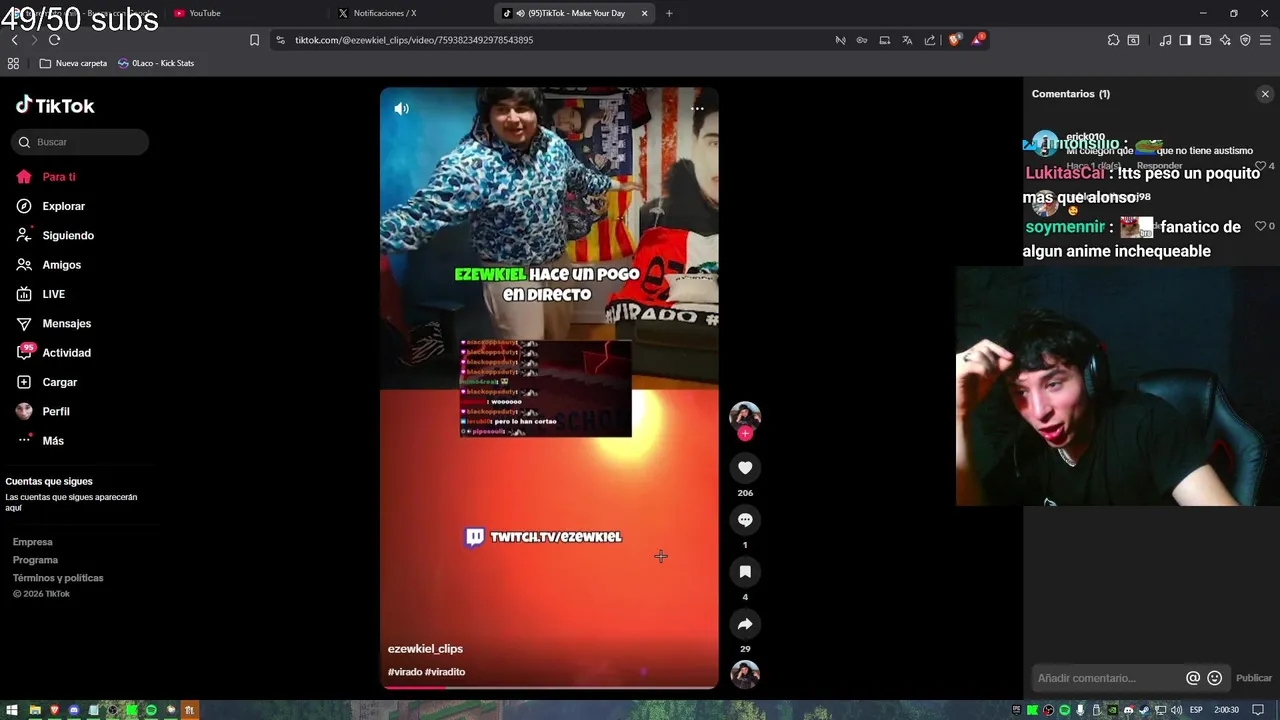The width and height of the screenshot is (1280, 720).
Task: Expand Programa footer section
Action: [x=35, y=560]
